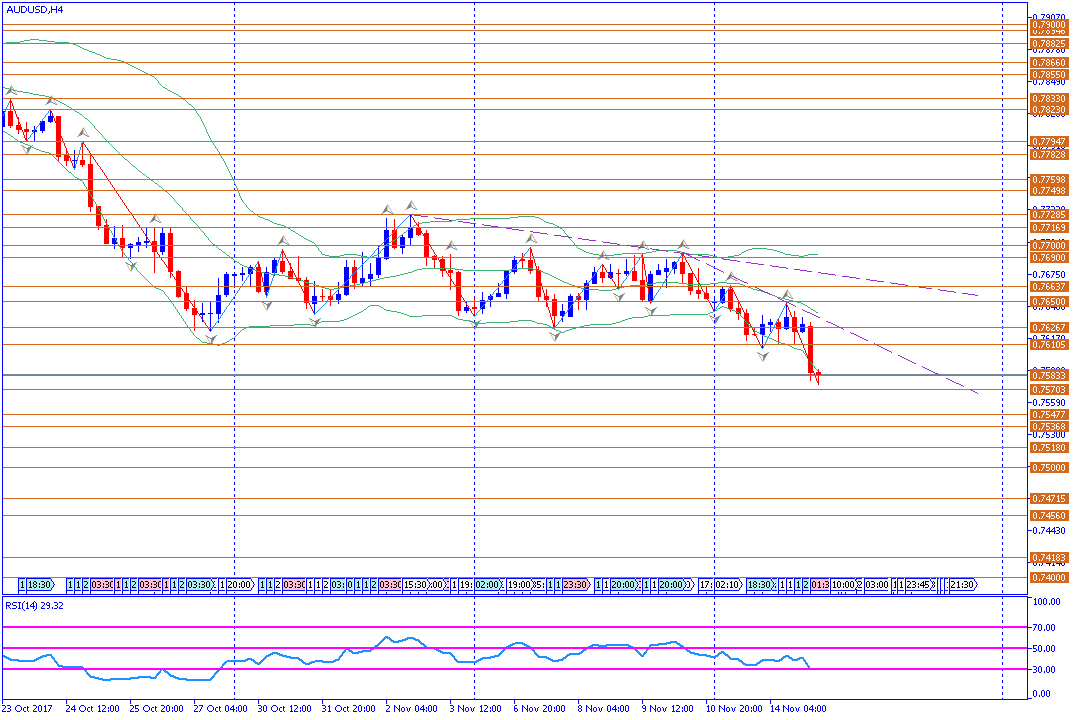
Task: Select the 0.78660 price level label
Action: click(1049, 63)
